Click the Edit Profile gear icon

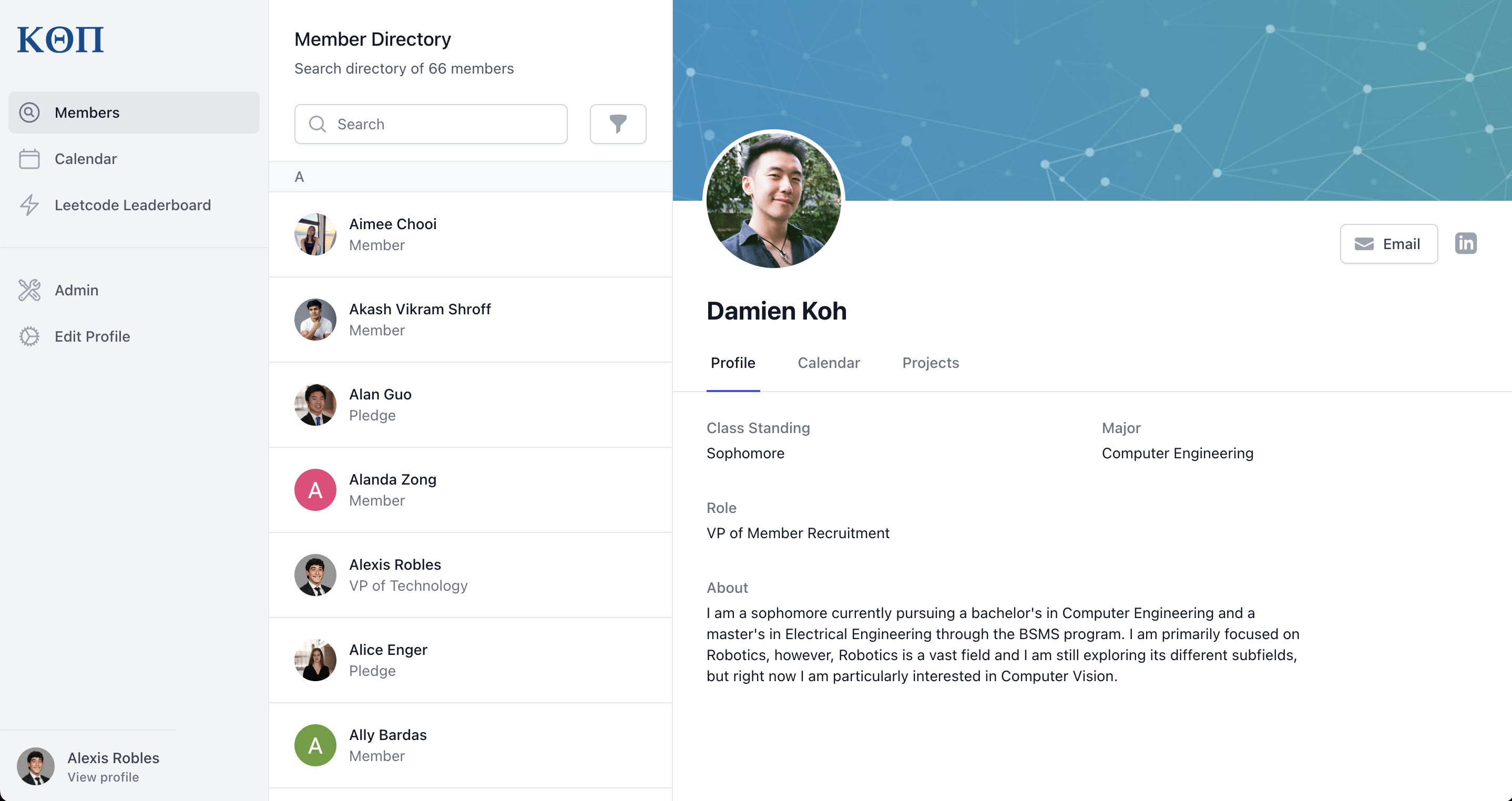[29, 337]
